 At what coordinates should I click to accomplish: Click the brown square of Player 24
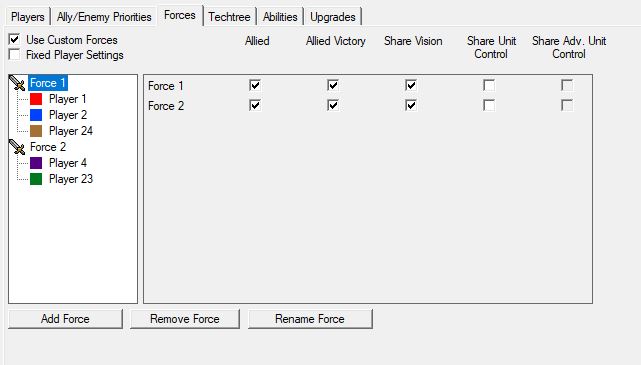point(36,131)
